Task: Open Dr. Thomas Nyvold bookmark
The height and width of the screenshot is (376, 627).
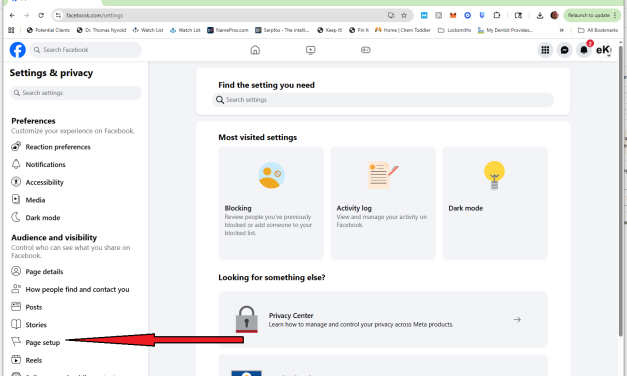Action: pos(101,30)
